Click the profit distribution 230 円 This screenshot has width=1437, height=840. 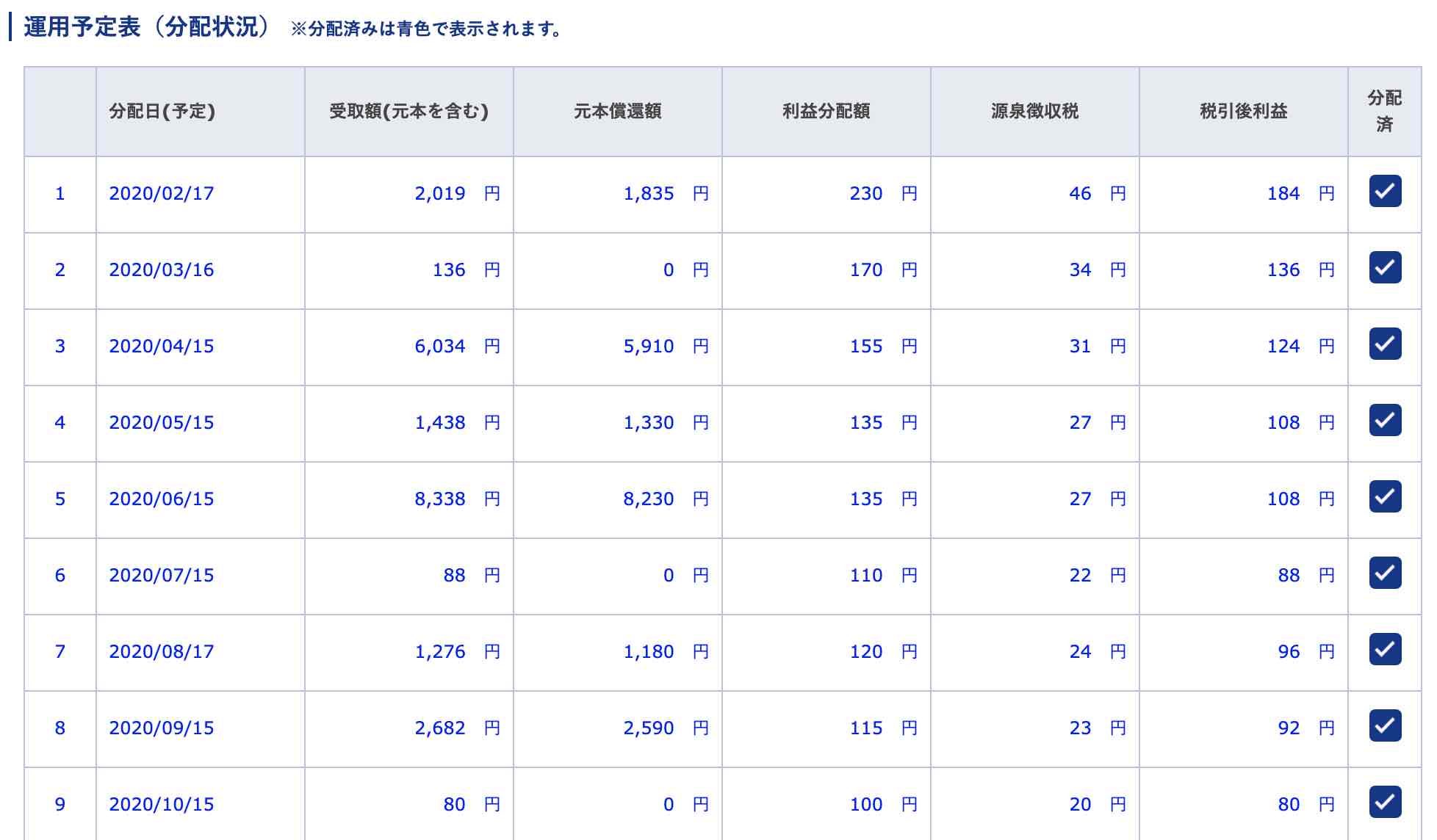(883, 193)
